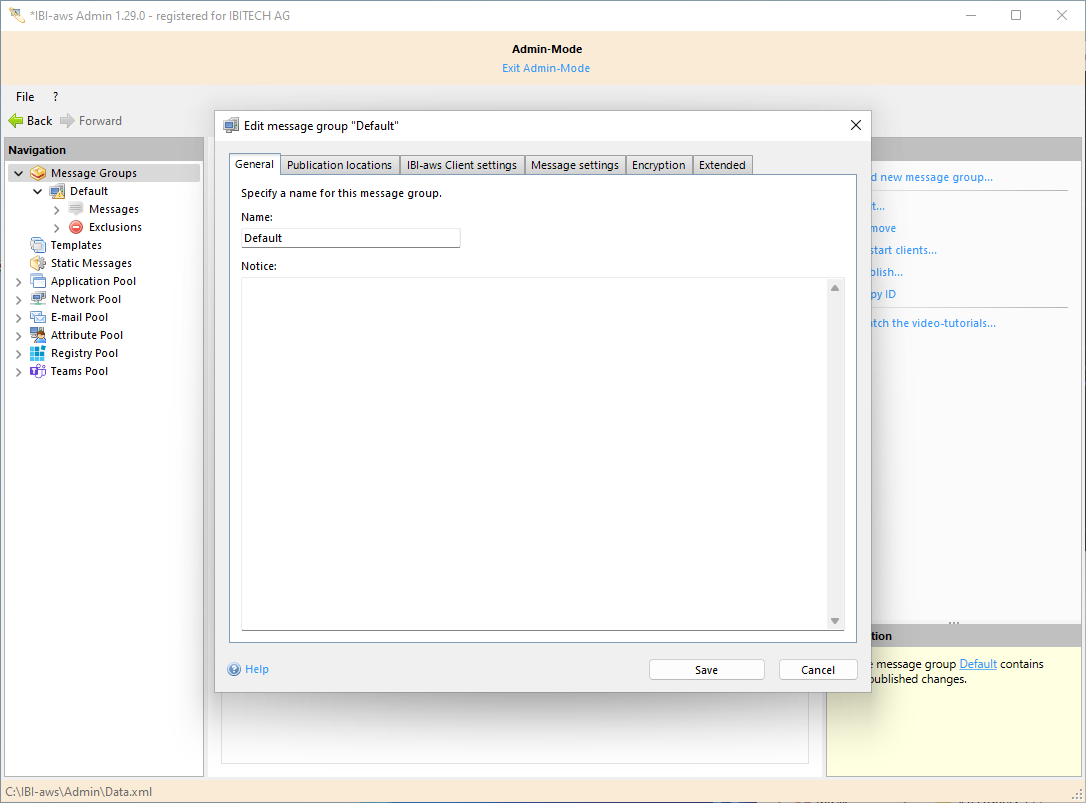This screenshot has height=803, width=1086.
Task: Open the Encryption tab
Action: 658,165
